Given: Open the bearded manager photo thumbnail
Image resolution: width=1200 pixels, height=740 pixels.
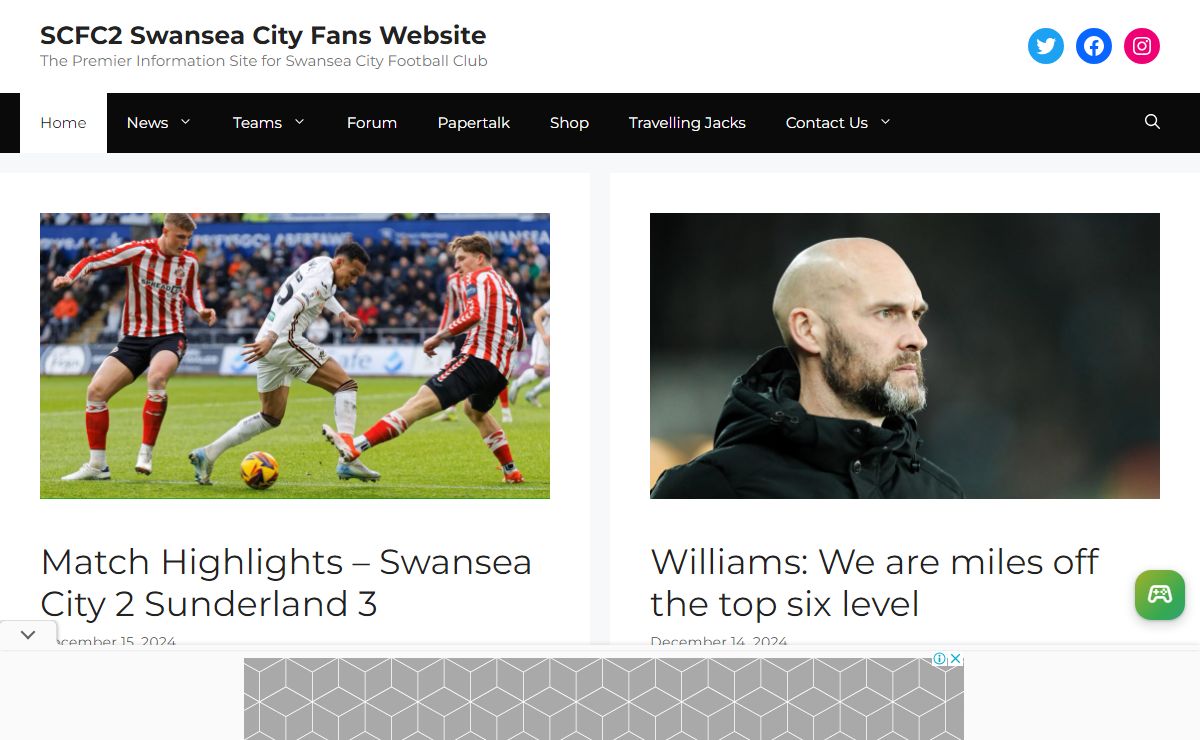Looking at the screenshot, I should [905, 356].
